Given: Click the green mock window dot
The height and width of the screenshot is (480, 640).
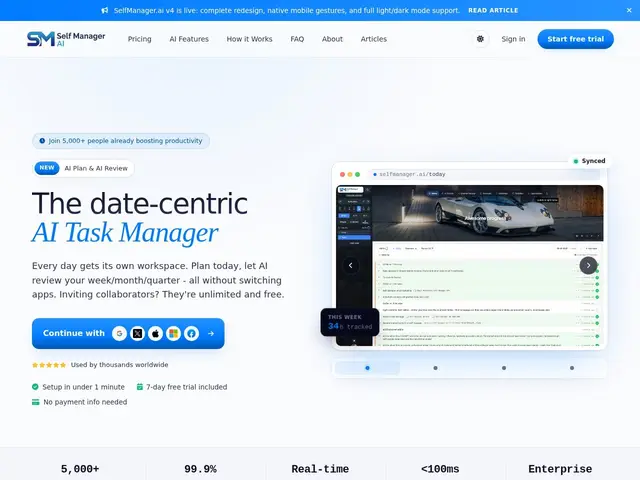Looking at the screenshot, I should [x=358, y=174].
